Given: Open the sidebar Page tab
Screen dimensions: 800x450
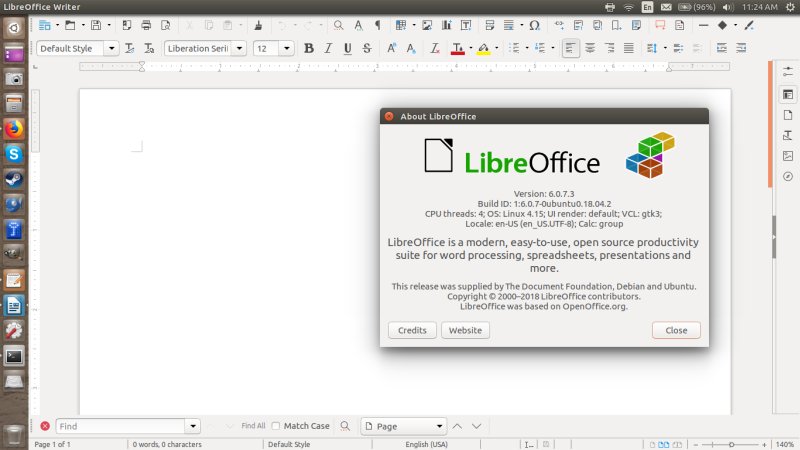Looking at the screenshot, I should (788, 115).
